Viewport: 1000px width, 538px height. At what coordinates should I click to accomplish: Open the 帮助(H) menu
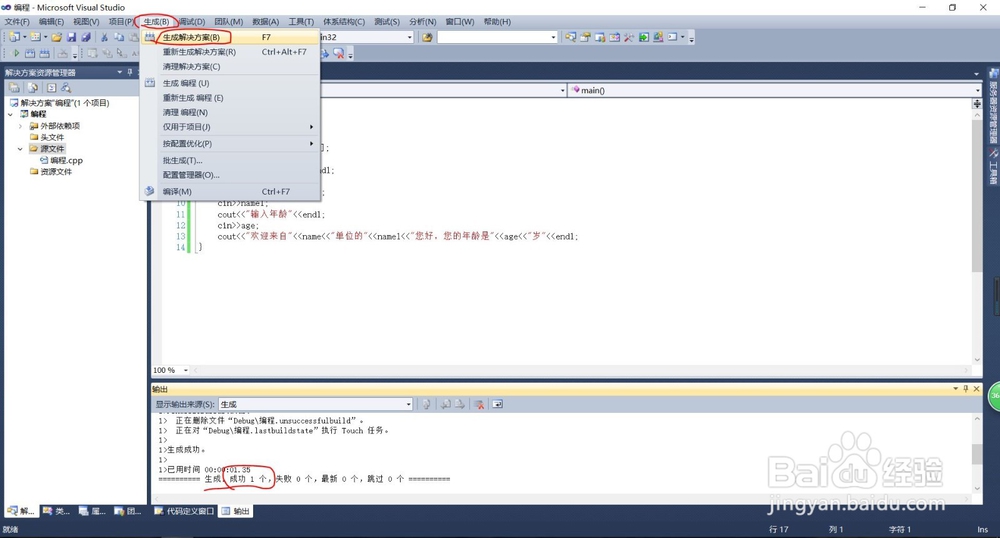[x=497, y=22]
